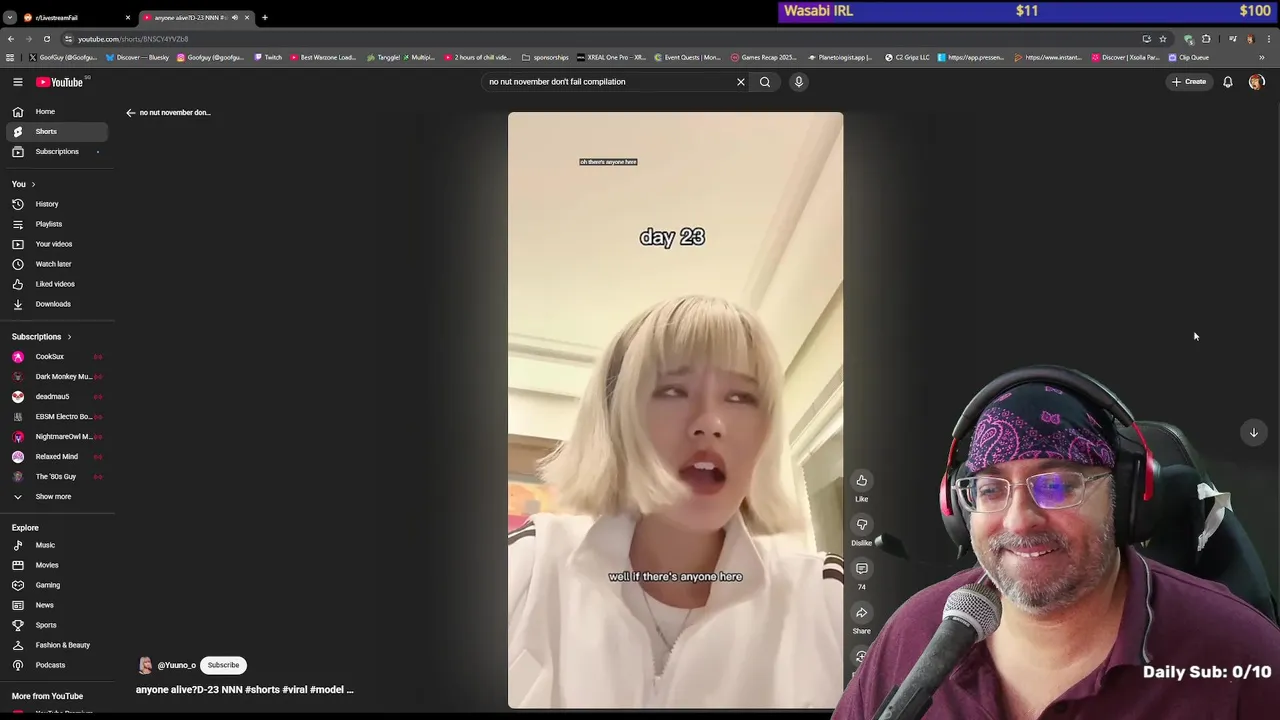Open the Chrome three-dot menu
This screenshot has width=1280, height=720.
[1269, 39]
